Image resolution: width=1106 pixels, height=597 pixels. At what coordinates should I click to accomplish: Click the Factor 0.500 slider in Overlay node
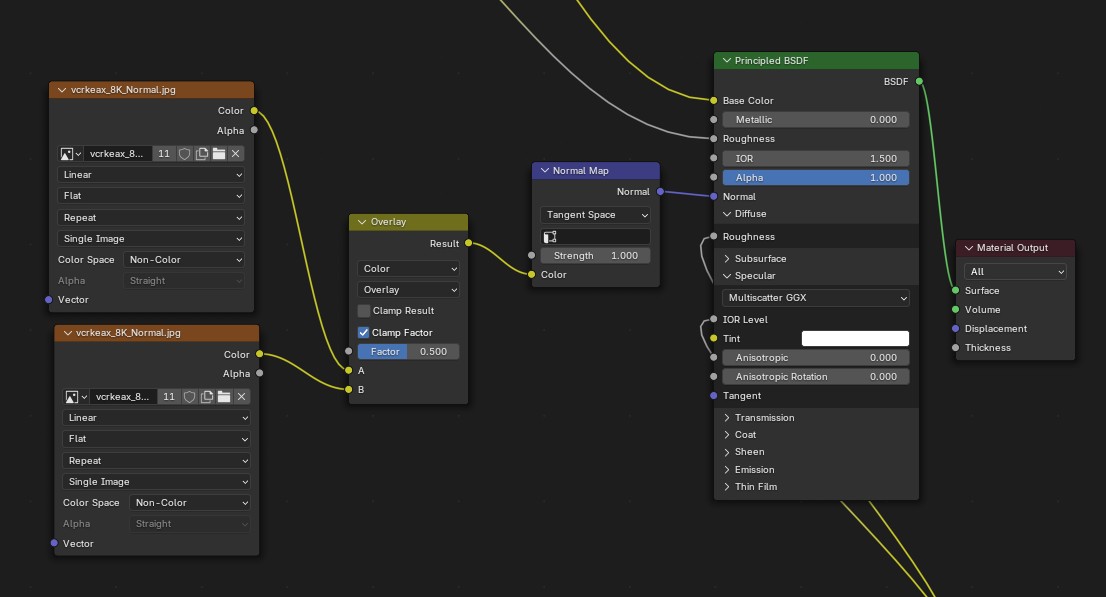click(x=408, y=351)
